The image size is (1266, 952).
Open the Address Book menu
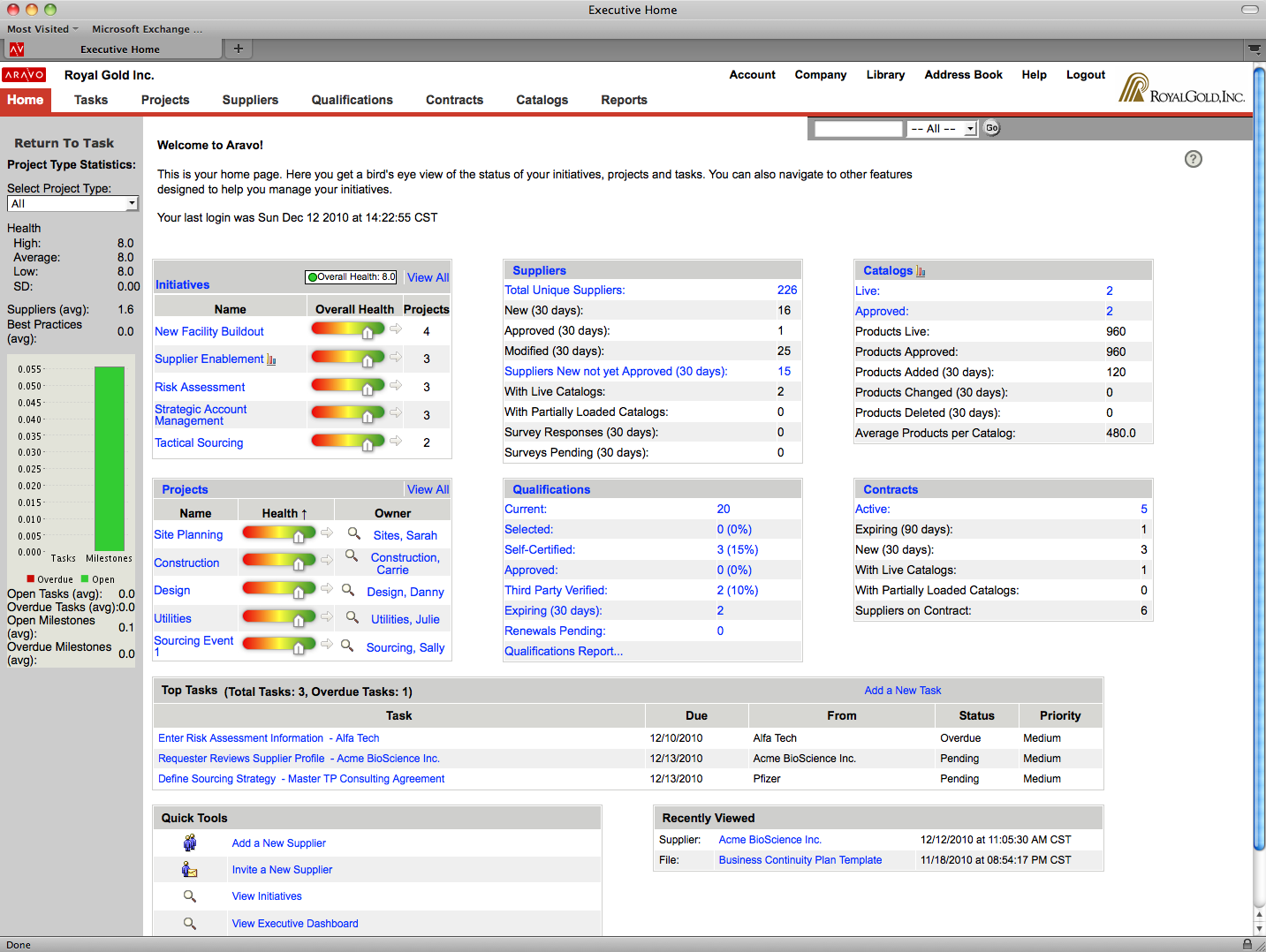pyautogui.click(x=964, y=75)
